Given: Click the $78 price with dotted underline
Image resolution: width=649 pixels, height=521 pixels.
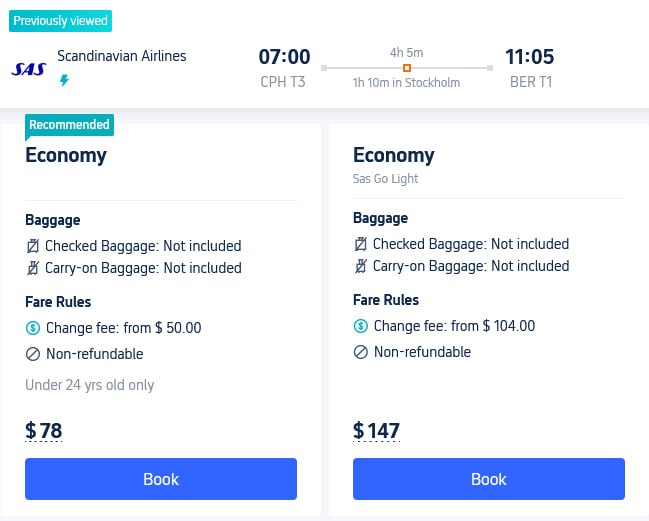Looking at the screenshot, I should click(43, 430).
